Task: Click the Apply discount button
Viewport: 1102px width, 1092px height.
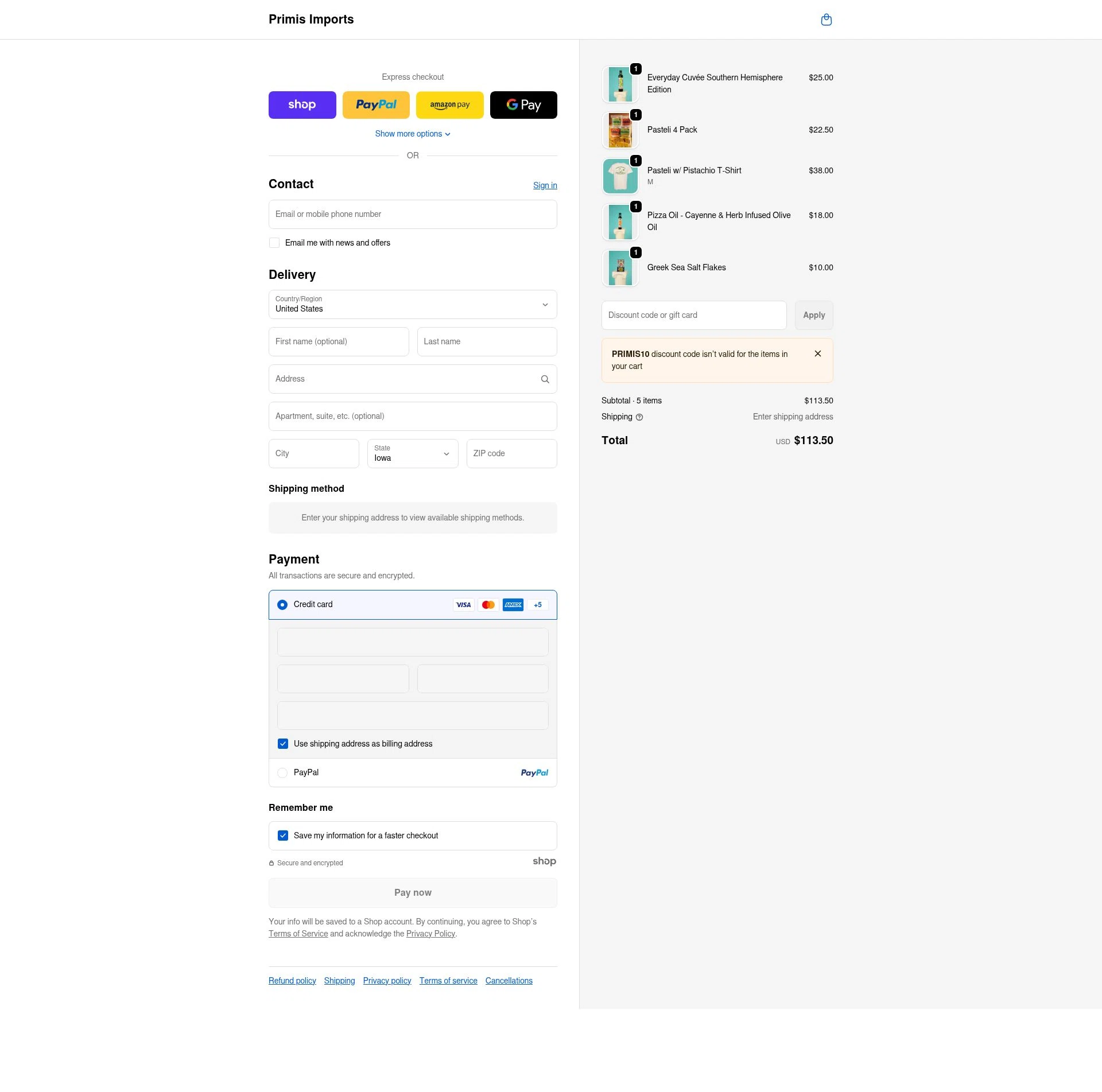Action: (813, 314)
